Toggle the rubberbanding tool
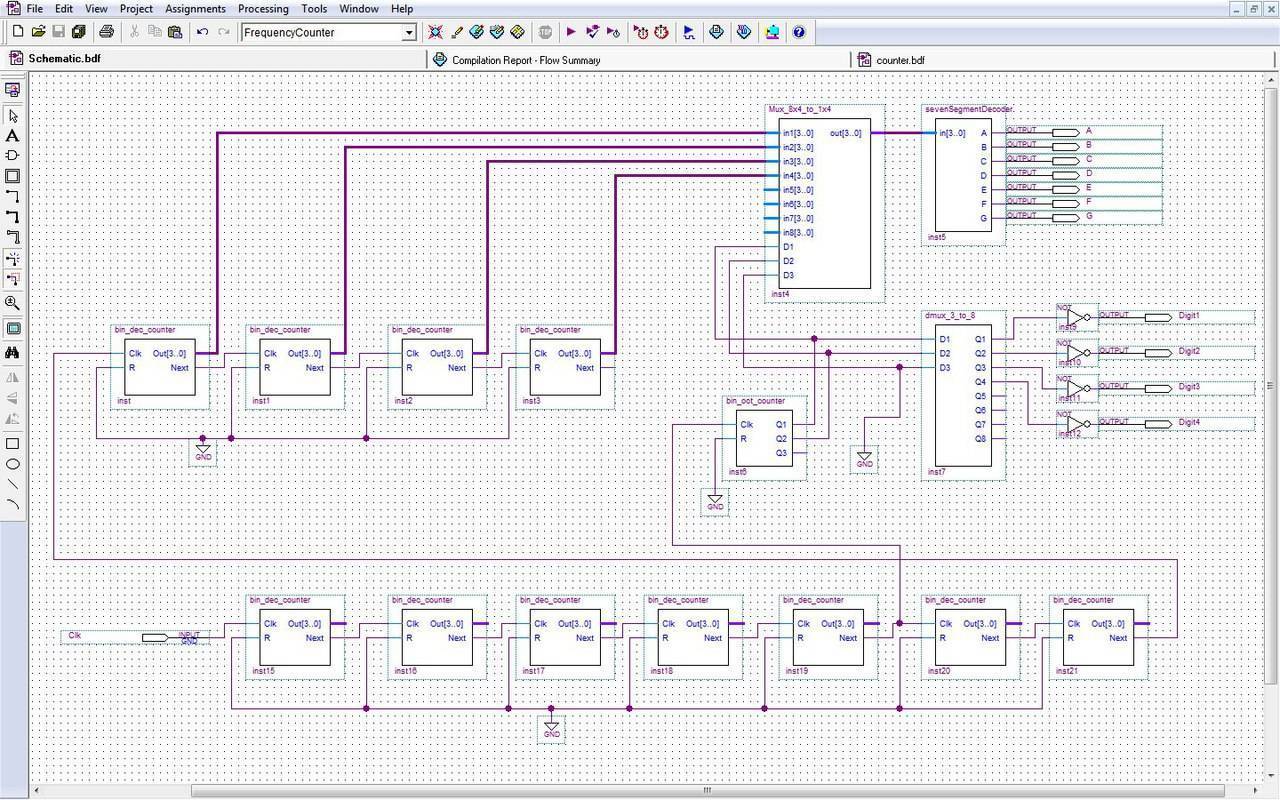This screenshot has height=800, width=1280. (x=13, y=259)
